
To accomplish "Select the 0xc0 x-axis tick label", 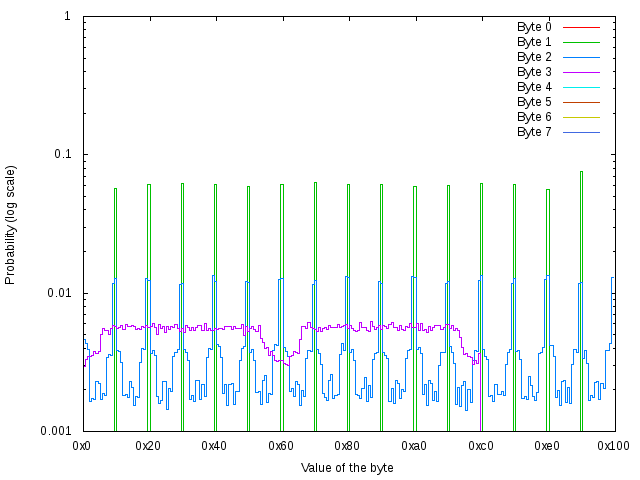I will (x=480, y=444).
